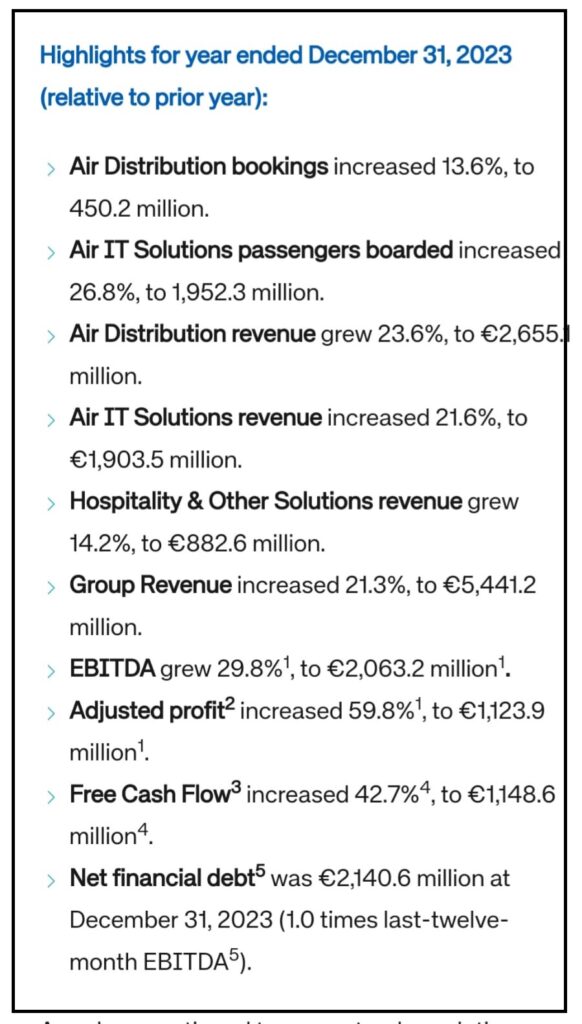
Task: Click the Highlights for year ended heading
Action: click(276, 56)
